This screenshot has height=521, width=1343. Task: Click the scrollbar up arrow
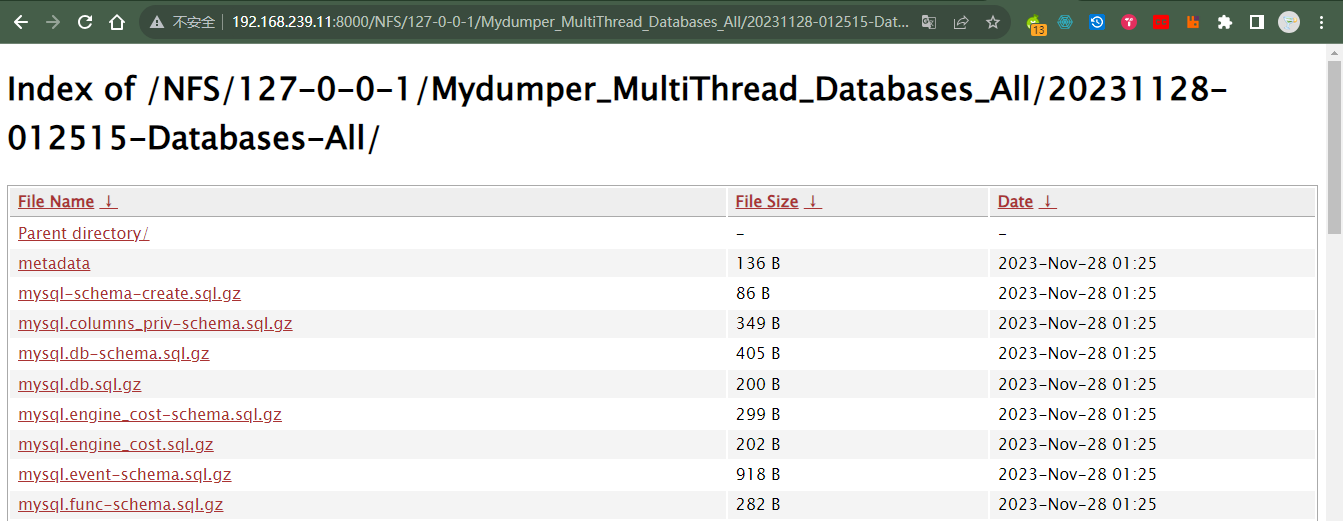1334,51
